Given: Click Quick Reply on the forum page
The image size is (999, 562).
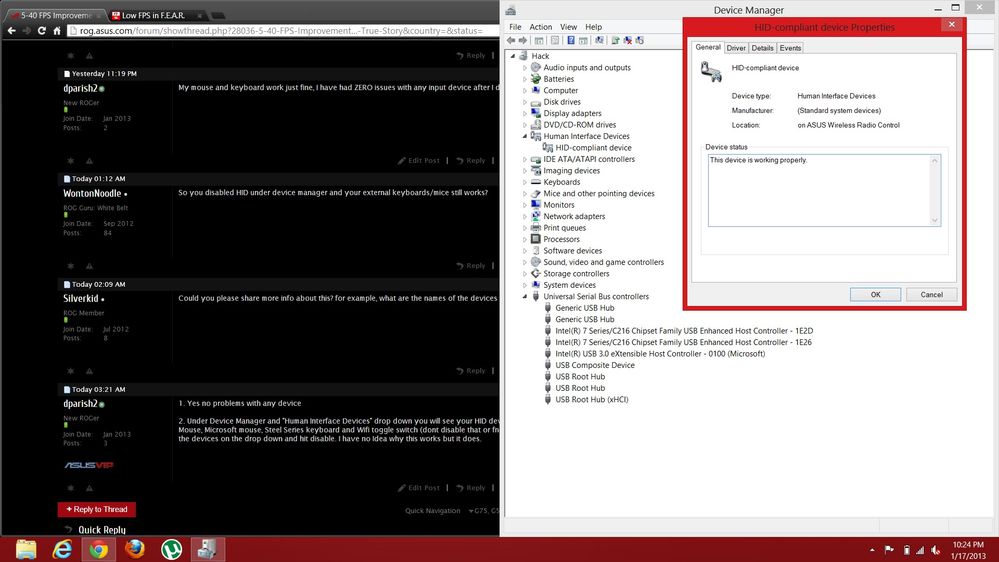Looking at the screenshot, I should click(102, 530).
